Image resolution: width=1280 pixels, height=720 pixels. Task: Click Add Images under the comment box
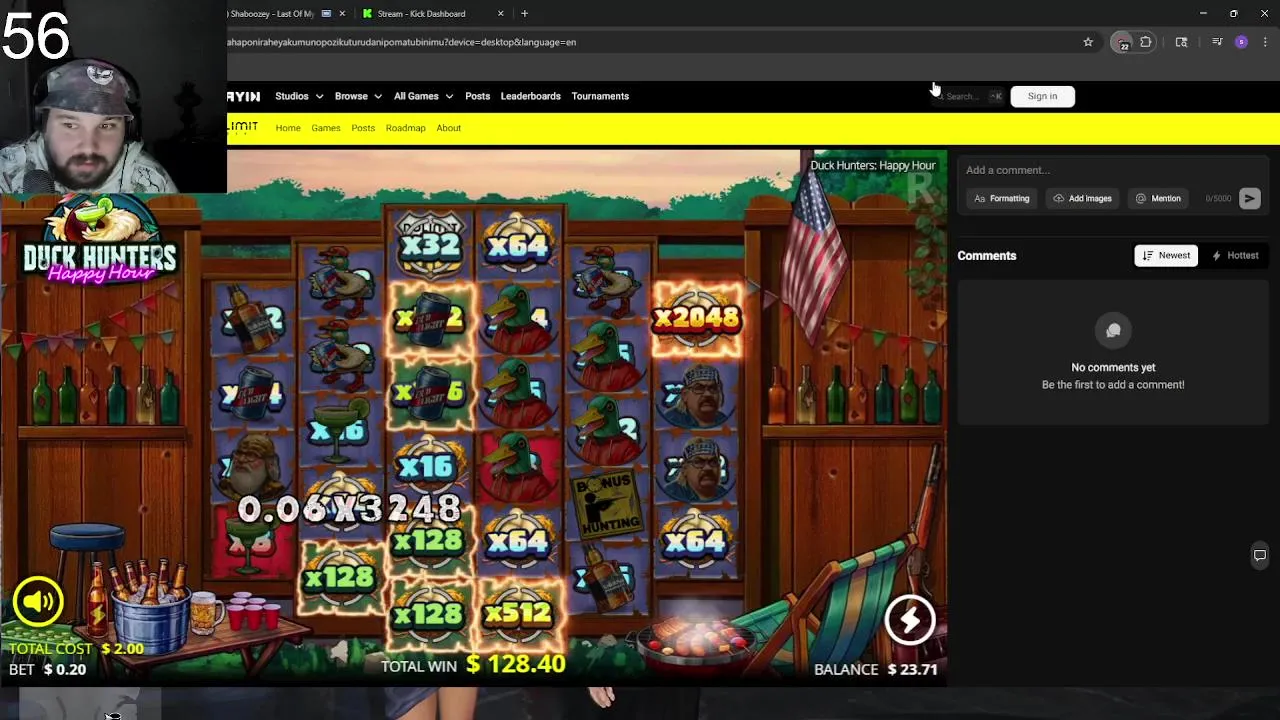[x=1082, y=198]
